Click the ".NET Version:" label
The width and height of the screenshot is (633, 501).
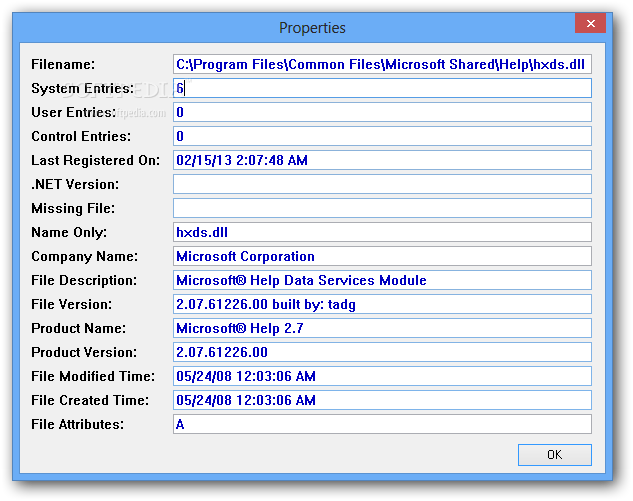(x=75, y=184)
